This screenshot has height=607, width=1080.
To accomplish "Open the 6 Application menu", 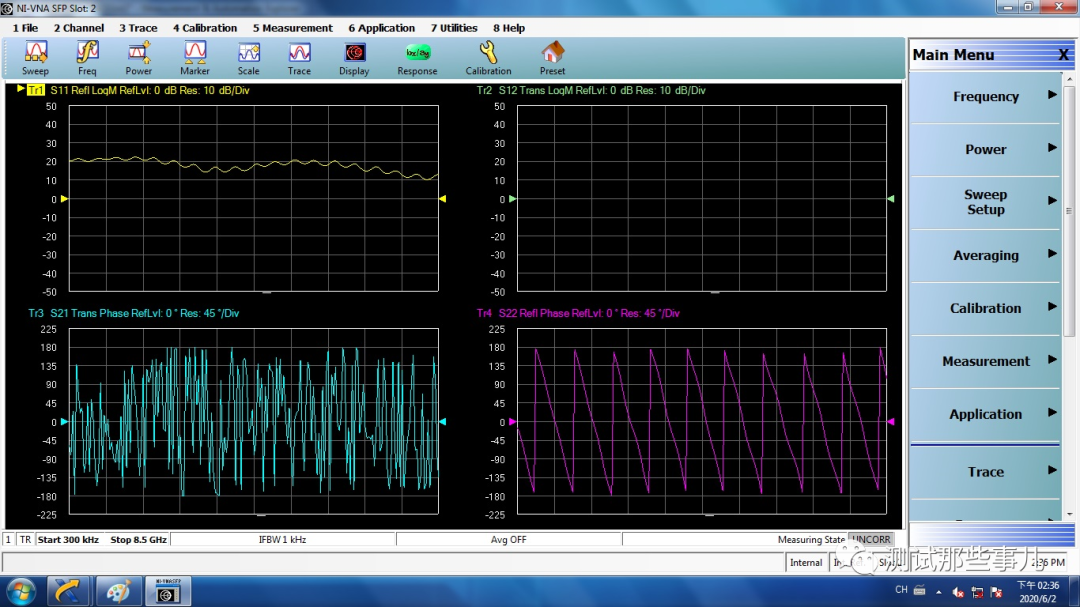I will point(382,28).
